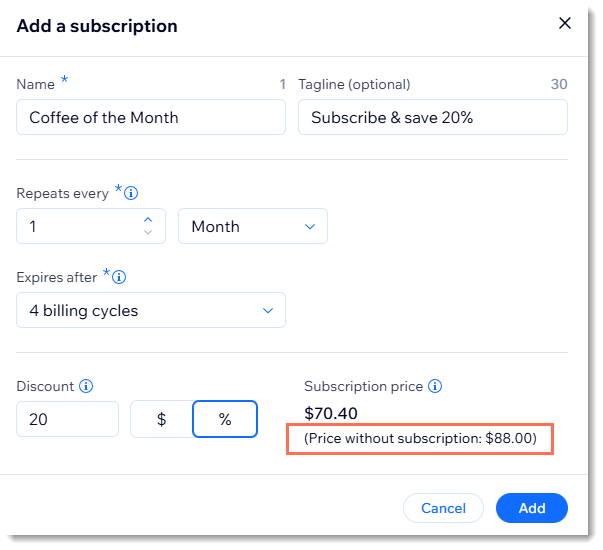Screen dimensions: 603x550
Task: Click the Name field with Coffee of the Month
Action: tap(151, 118)
